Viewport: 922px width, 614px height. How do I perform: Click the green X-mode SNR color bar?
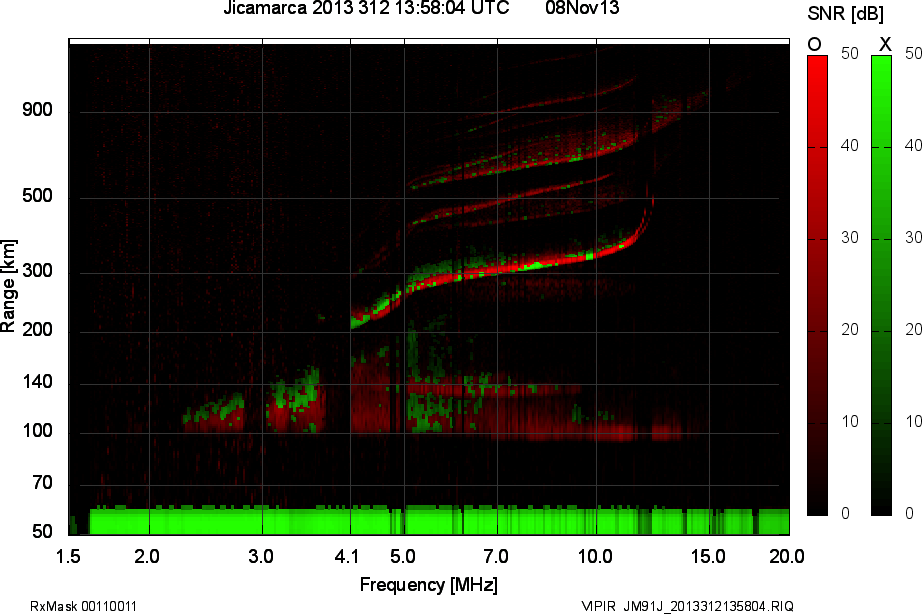pos(881,285)
